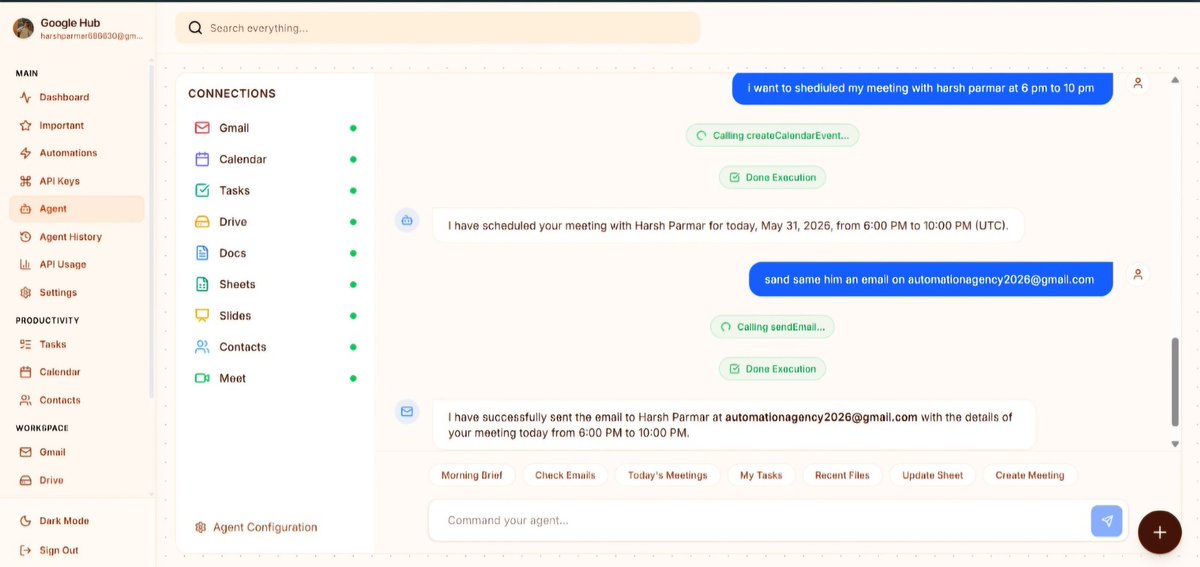The width and height of the screenshot is (1200, 567).
Task: Click the Update Sheet quick action
Action: tap(933, 475)
